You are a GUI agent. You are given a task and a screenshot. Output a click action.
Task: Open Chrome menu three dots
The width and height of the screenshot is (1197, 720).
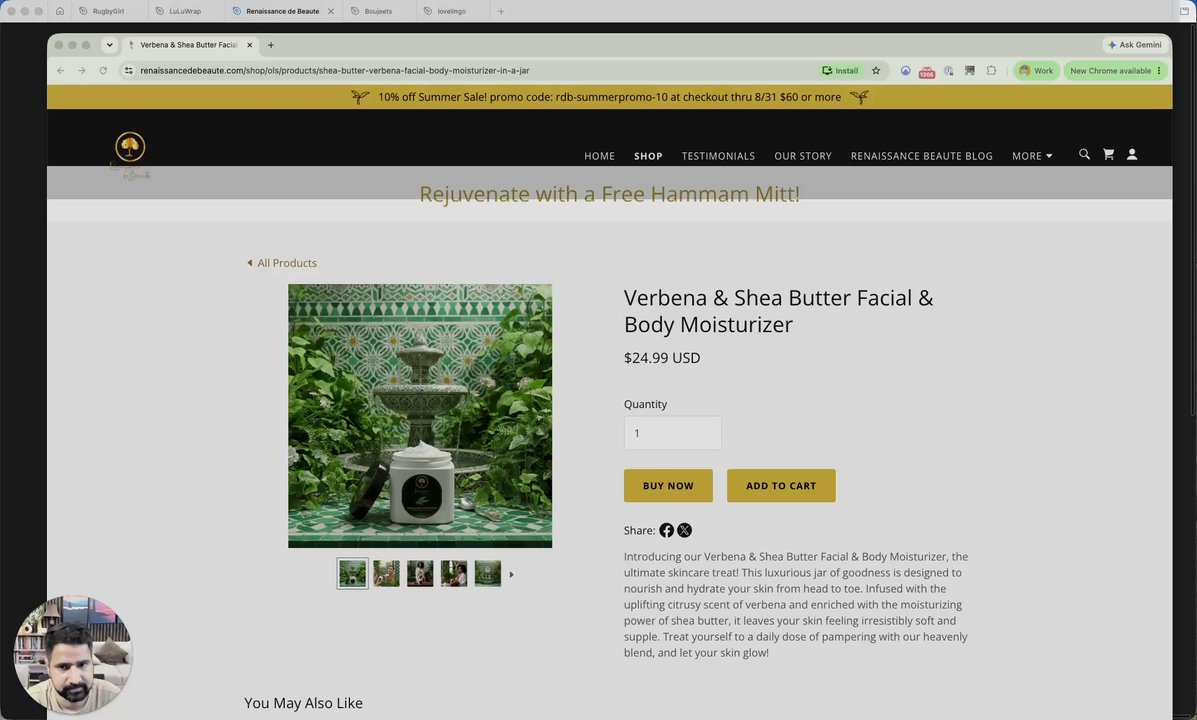pyautogui.click(x=1159, y=70)
